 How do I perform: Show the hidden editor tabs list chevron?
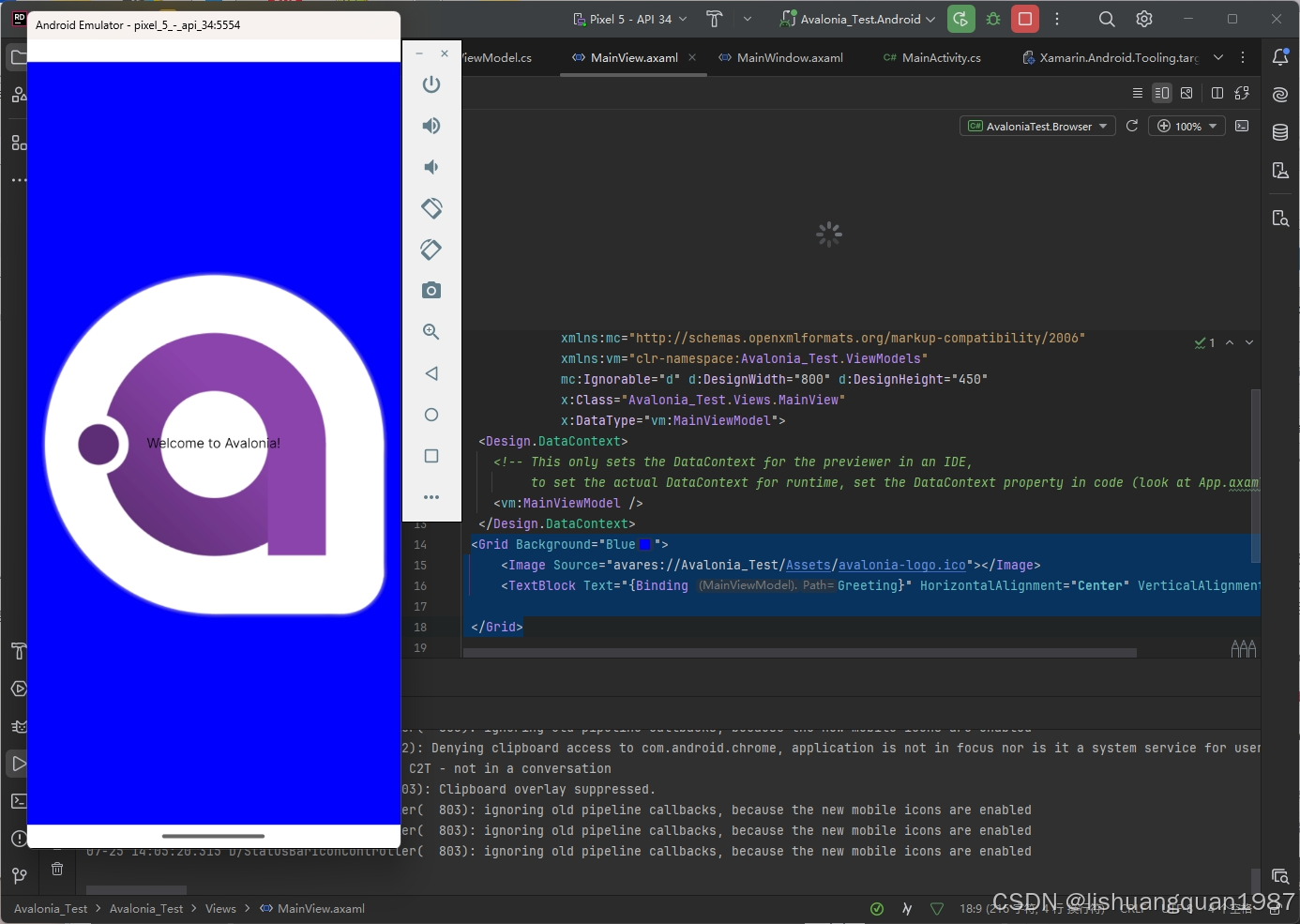pos(1218,57)
